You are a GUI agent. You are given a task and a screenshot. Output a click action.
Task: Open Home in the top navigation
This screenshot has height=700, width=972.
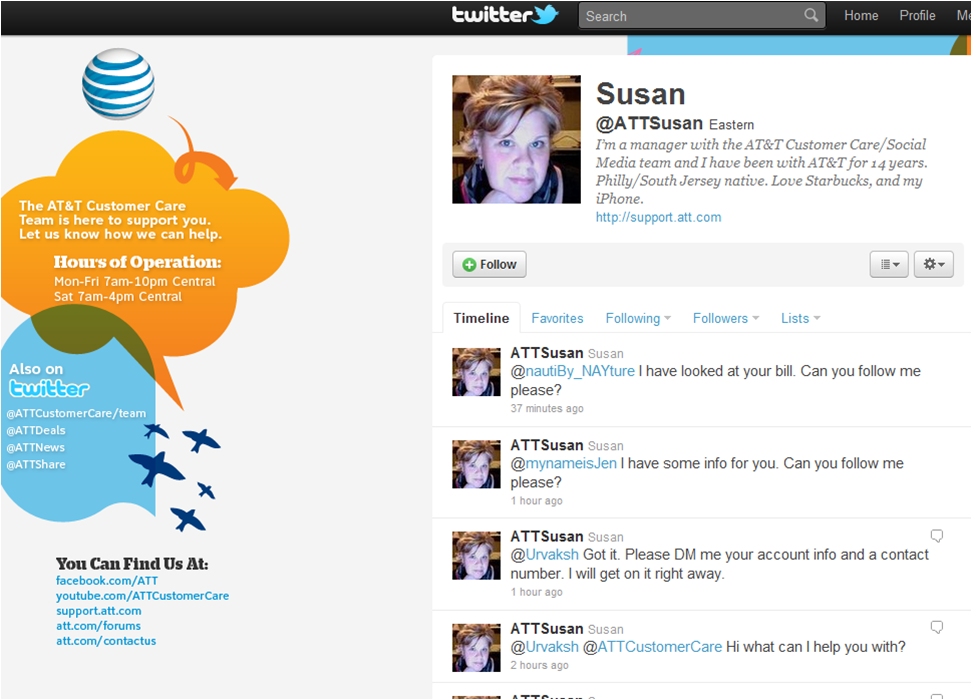pos(861,15)
